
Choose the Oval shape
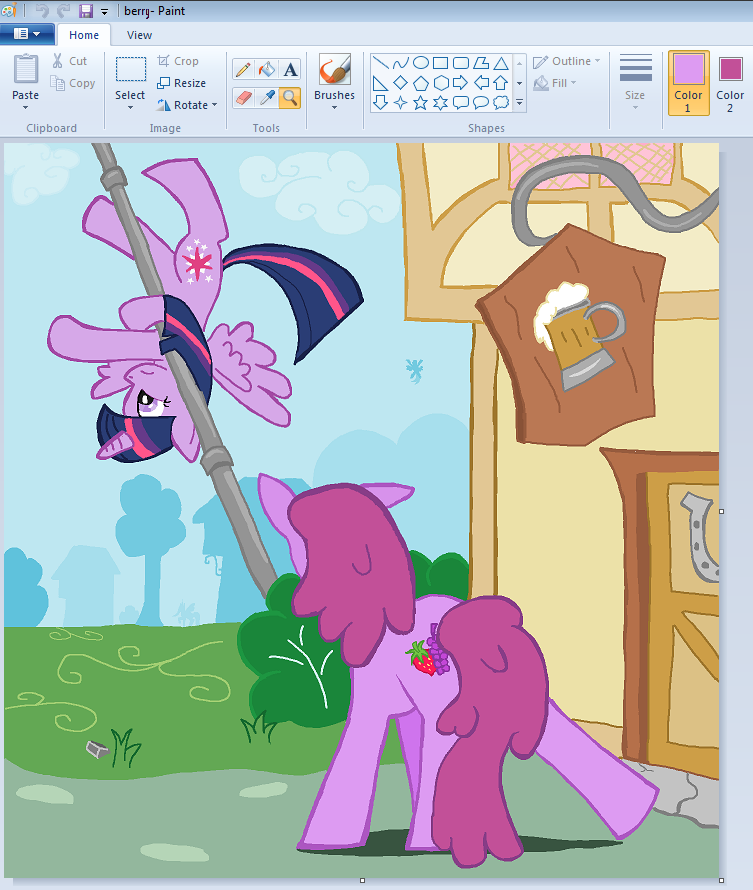(420, 63)
